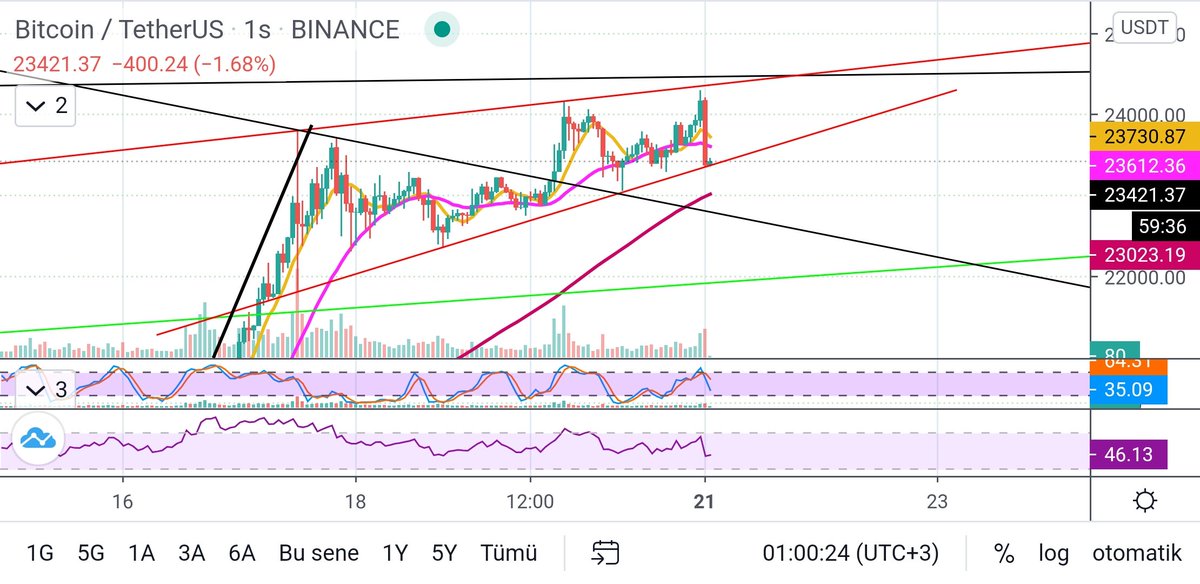Toggle otomatik auto scale

pyautogui.click(x=1136, y=552)
